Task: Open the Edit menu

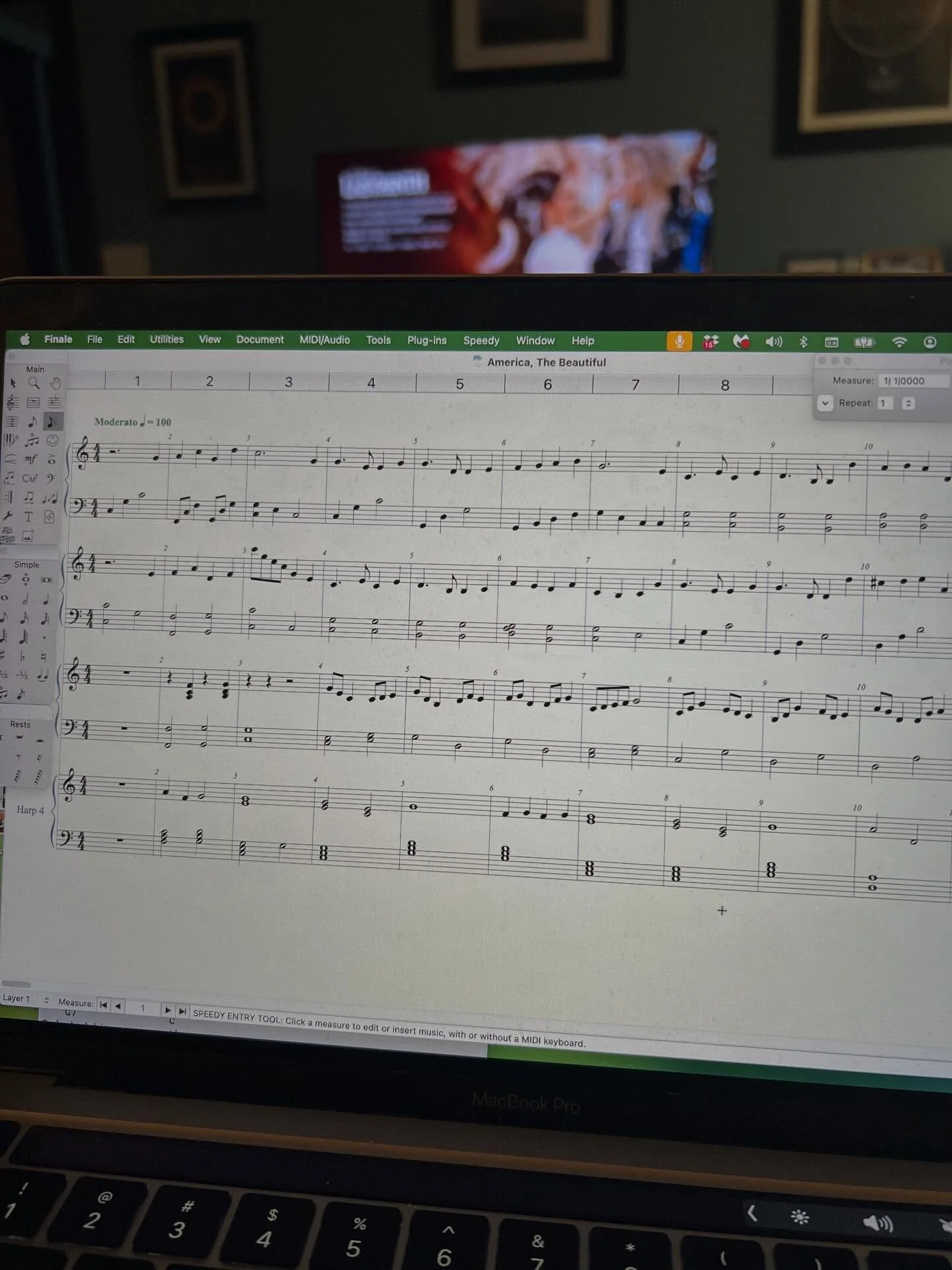Action: (126, 339)
